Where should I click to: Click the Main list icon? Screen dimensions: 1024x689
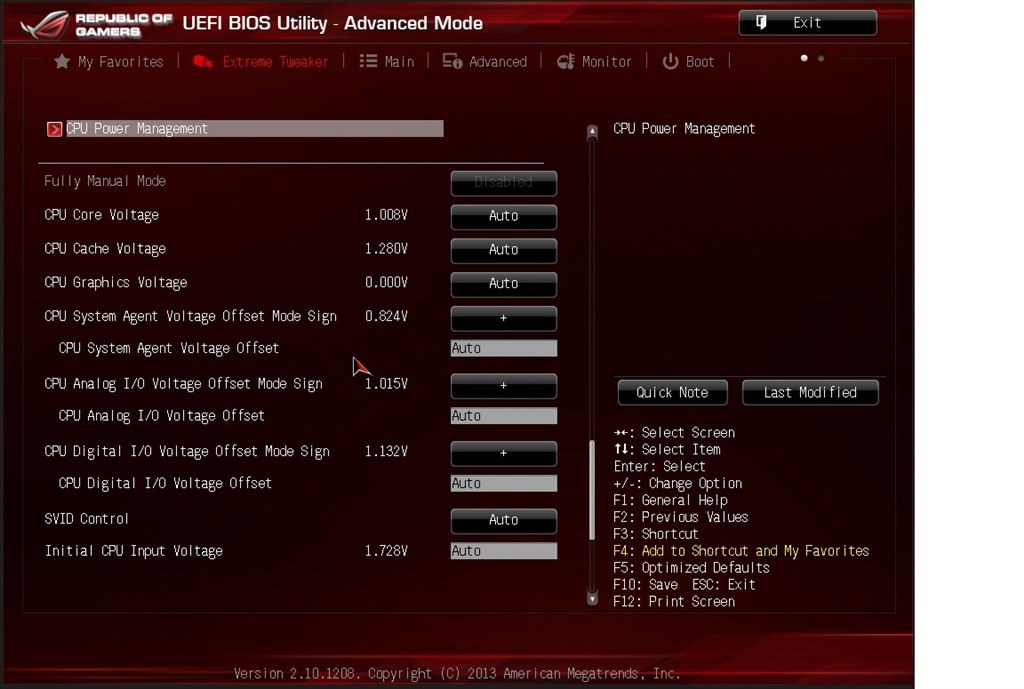pyautogui.click(x=368, y=61)
